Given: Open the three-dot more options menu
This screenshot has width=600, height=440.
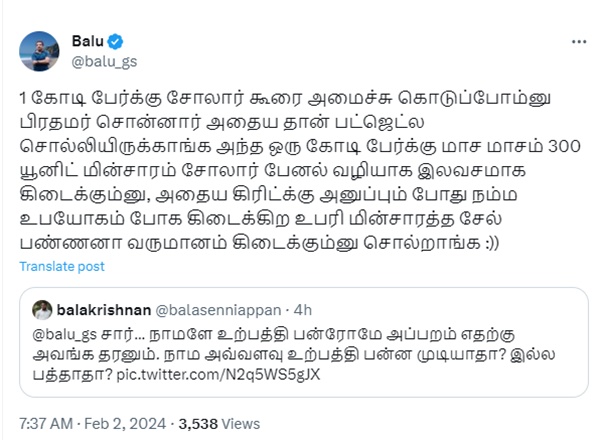Looking at the screenshot, I should (576, 42).
